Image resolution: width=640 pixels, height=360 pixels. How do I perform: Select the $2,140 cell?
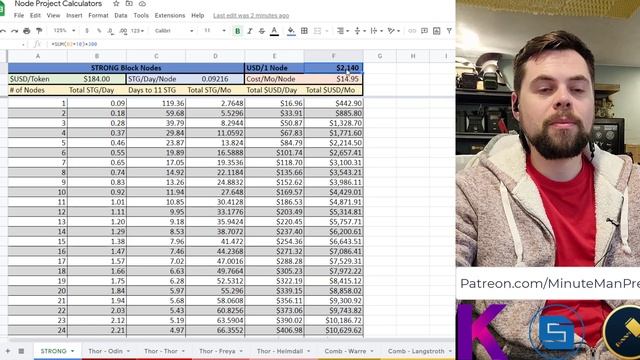(333, 68)
